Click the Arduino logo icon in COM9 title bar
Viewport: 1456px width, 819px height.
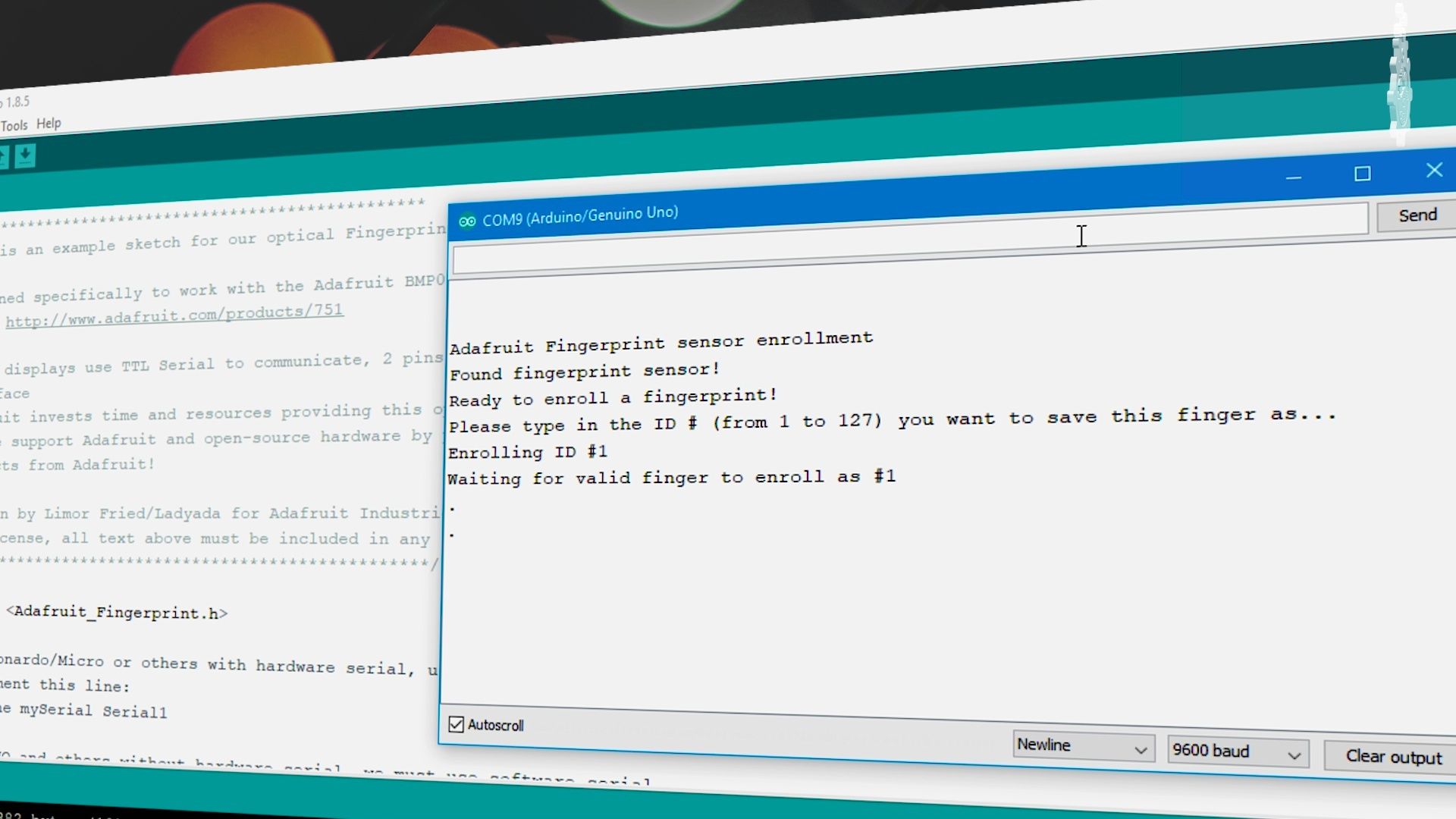click(468, 220)
